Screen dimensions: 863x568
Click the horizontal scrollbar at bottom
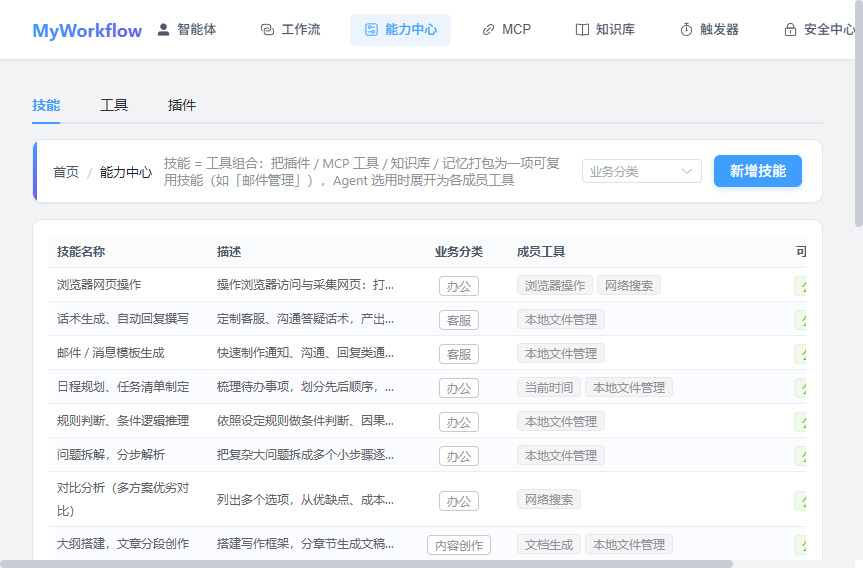(366, 564)
